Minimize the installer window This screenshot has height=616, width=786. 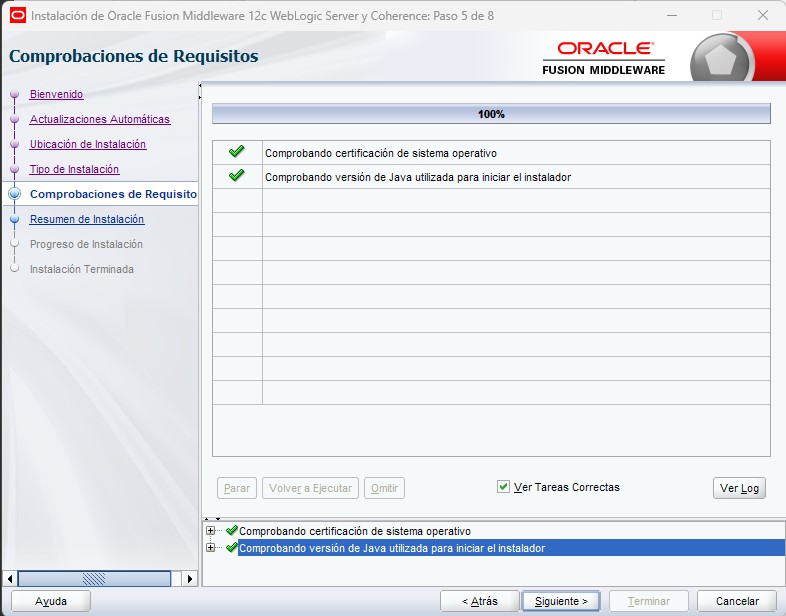point(672,16)
